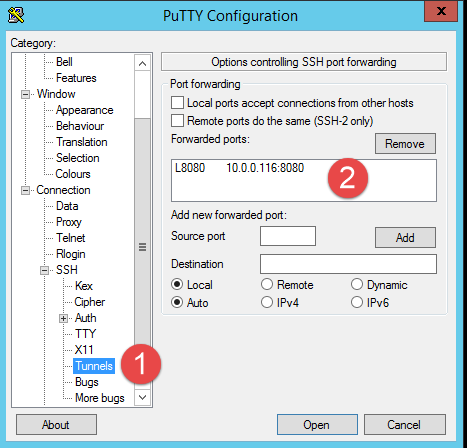Expand the Auth tree node
Viewport: 467px width, 448px height.
pos(63,318)
